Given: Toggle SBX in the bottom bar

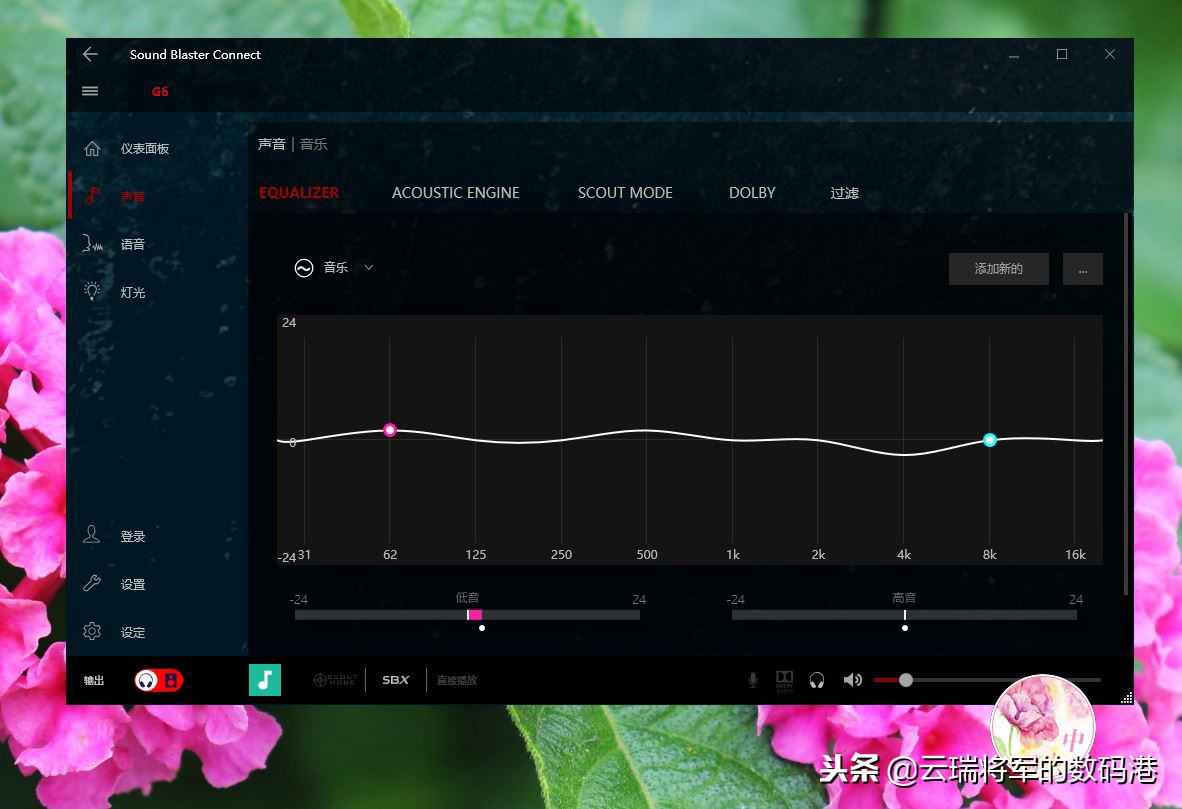Looking at the screenshot, I should (396, 680).
